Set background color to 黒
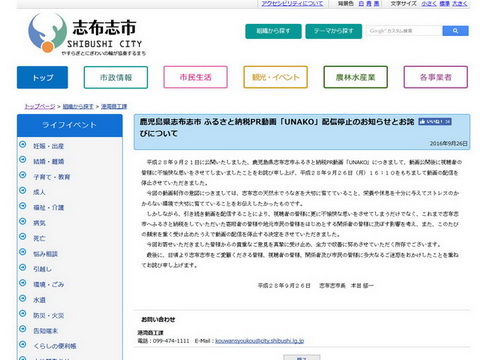Viewport: 480px width, 360px height. (376, 3)
